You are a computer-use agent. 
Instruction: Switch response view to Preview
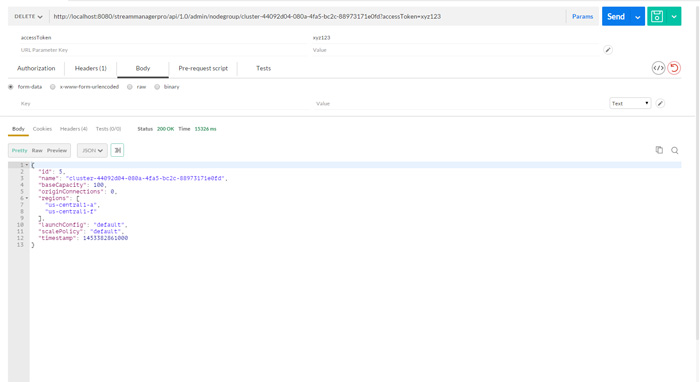(x=57, y=150)
